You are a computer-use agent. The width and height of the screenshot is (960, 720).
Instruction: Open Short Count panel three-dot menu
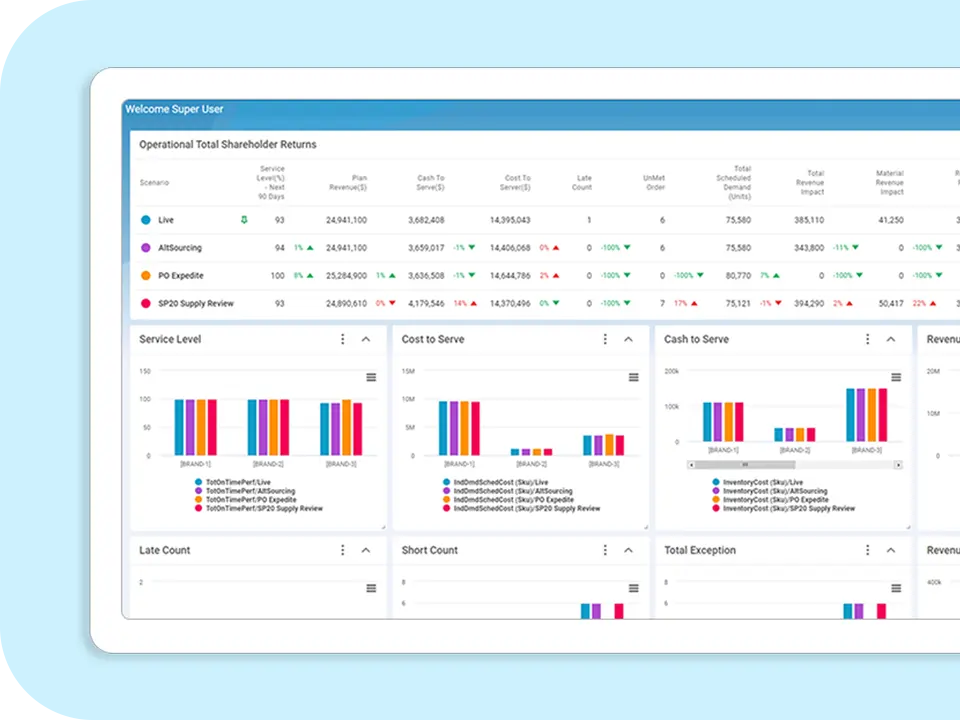[x=605, y=550]
